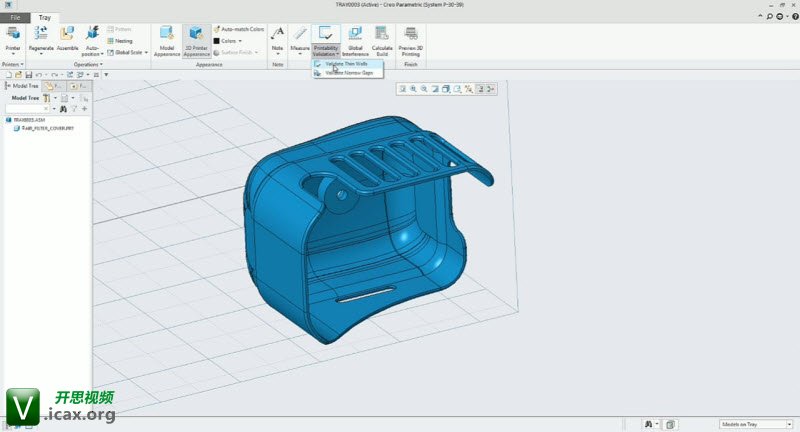Select Validate Thin Walls option
The width and height of the screenshot is (800, 432).
(346, 64)
